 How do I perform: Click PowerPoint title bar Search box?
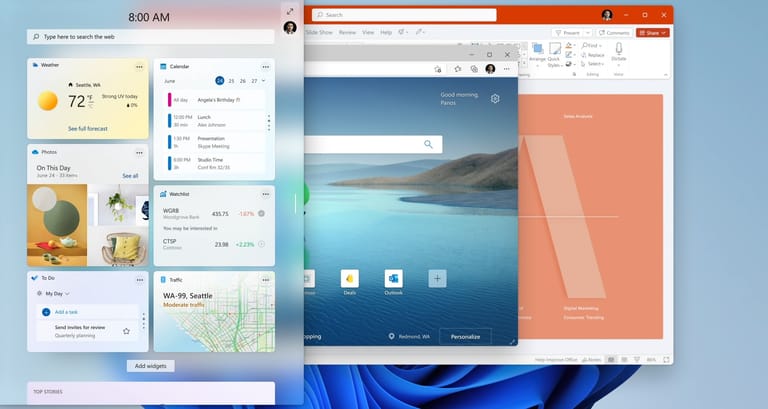[x=404, y=15]
